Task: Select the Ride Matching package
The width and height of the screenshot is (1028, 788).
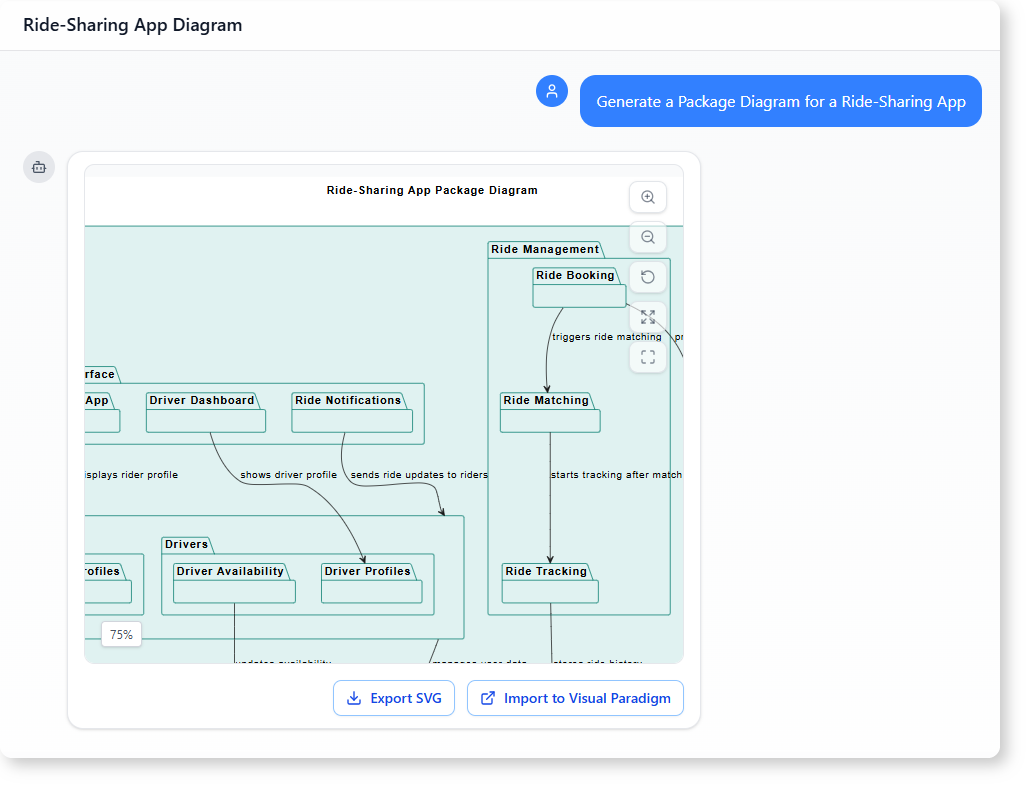Action: (550, 413)
